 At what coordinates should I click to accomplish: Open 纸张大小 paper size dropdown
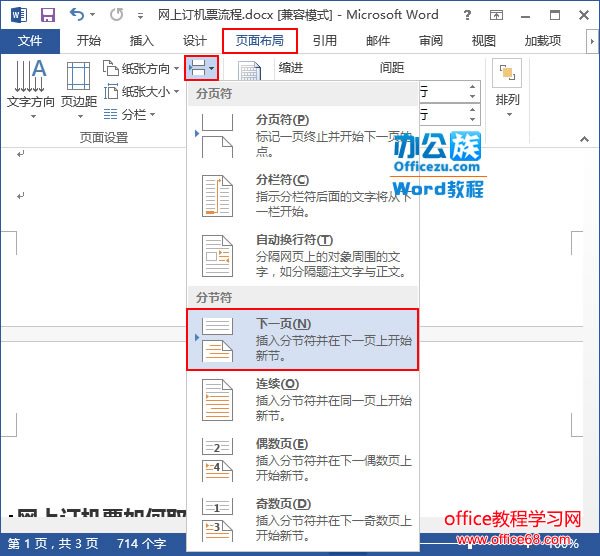[x=141, y=91]
